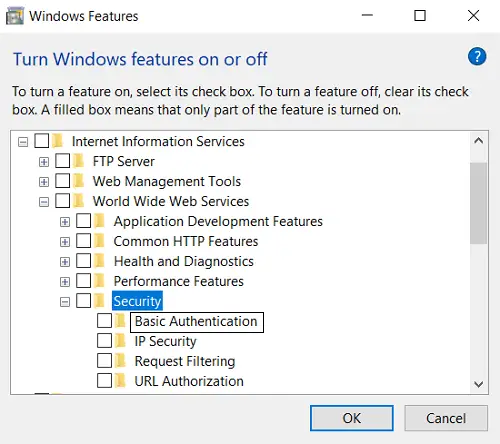Screen dimensions: 500x444
Task: Click the folder icon next to IP Security
Action: pyautogui.click(x=120, y=341)
